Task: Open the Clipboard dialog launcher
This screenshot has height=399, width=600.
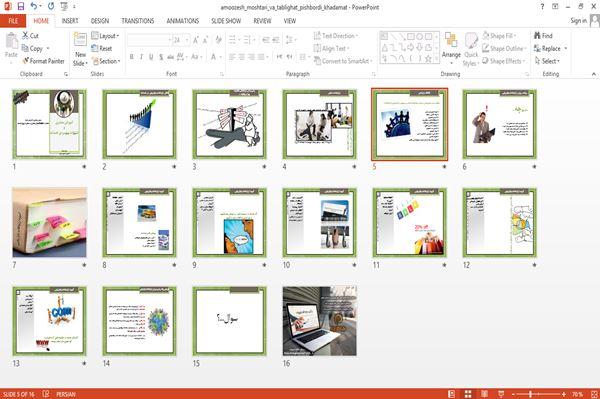Action: 66,74
